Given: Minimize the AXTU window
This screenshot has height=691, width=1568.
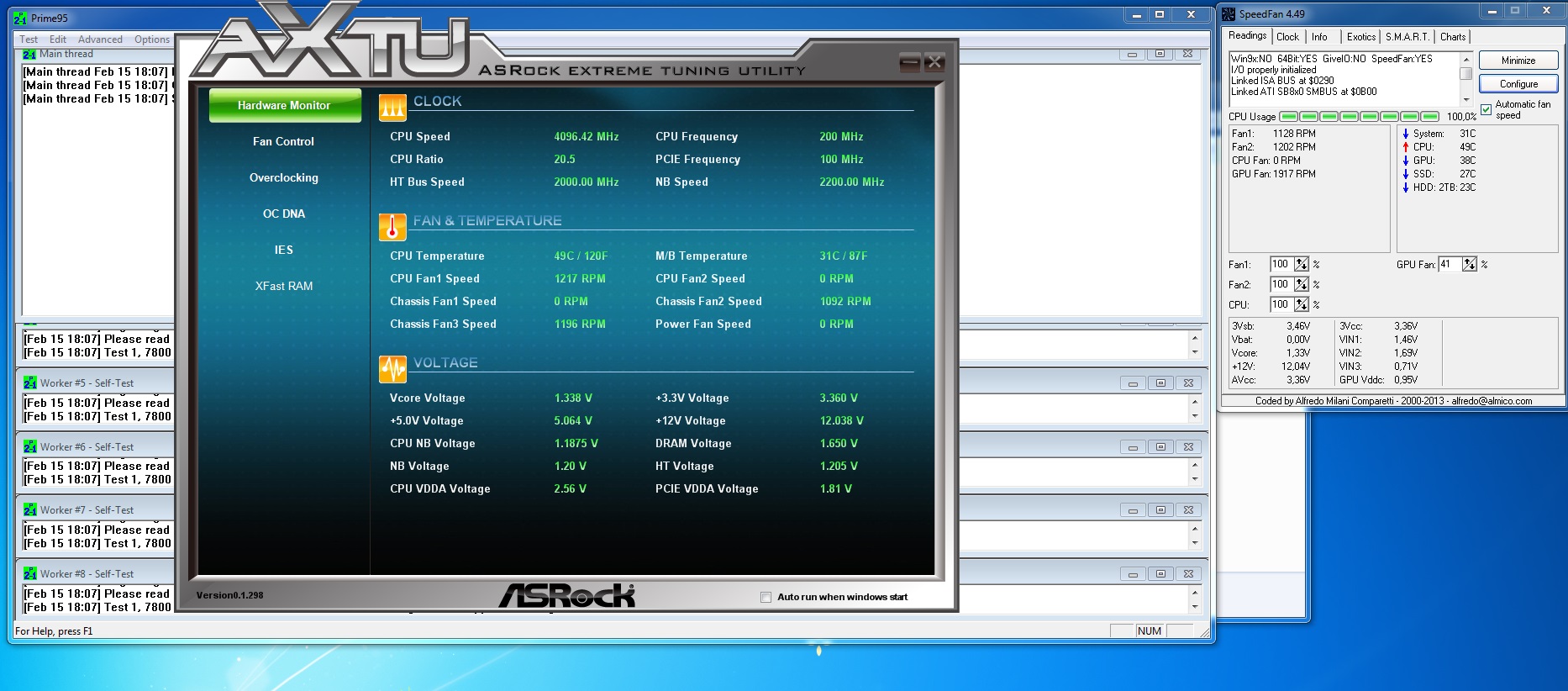Looking at the screenshot, I should (909, 62).
